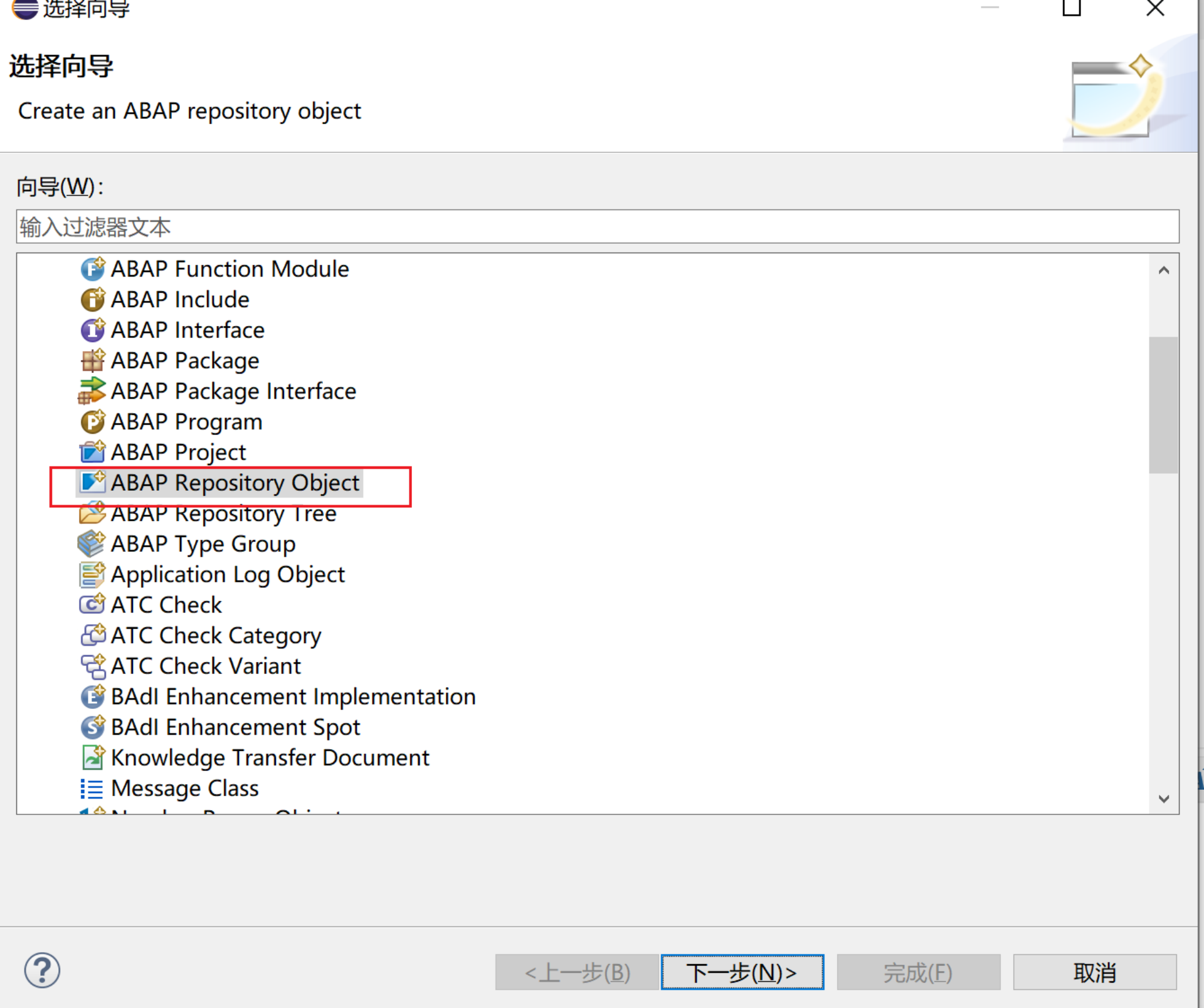Screen dimensions: 1204x1008
Task: Click the ABAP Package Interface icon
Action: pyautogui.click(x=92, y=391)
